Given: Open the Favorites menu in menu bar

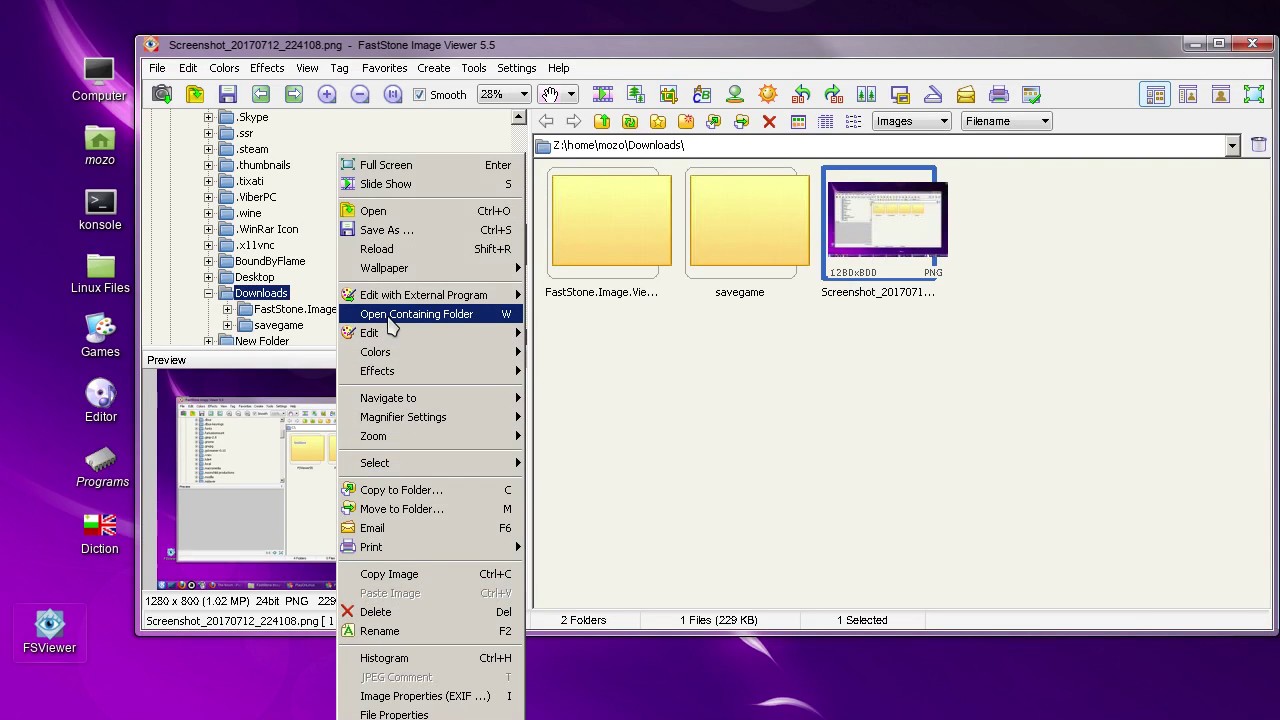Looking at the screenshot, I should click(x=384, y=68).
